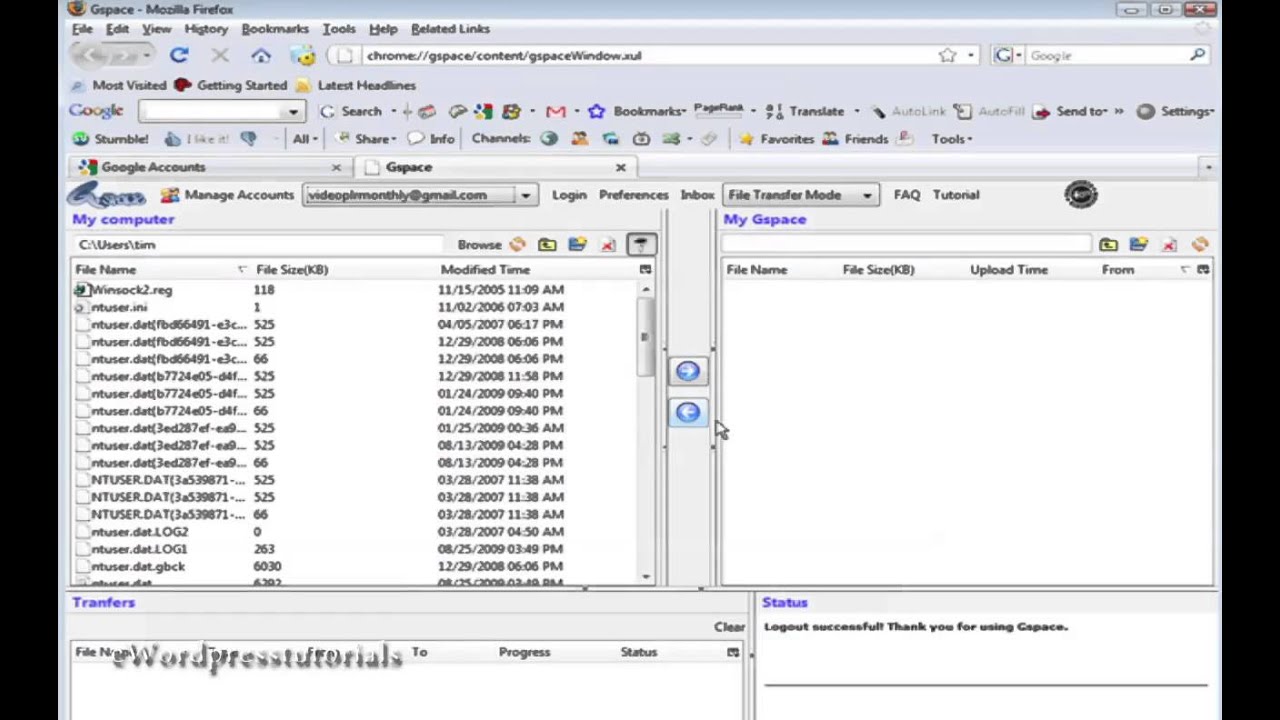
Task: Open the Google toolbar Settings dropdown
Action: 1176,111
